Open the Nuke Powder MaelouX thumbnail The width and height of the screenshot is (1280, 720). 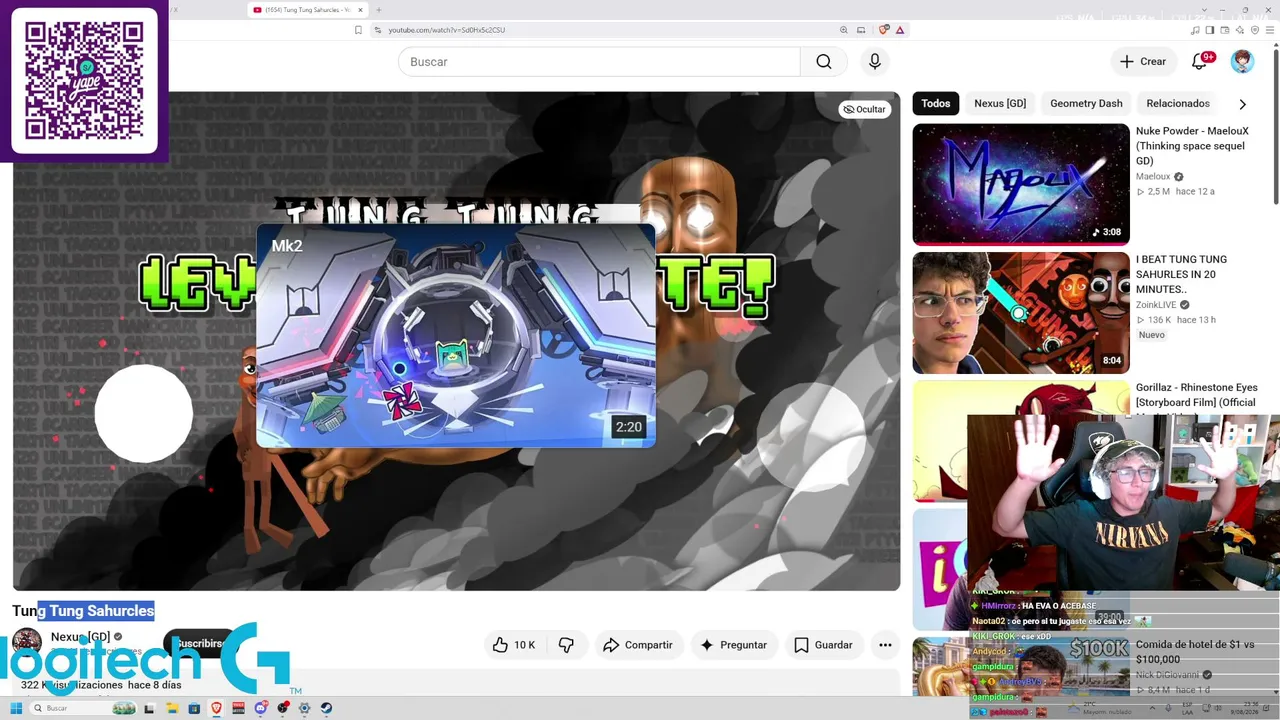[x=1021, y=185]
